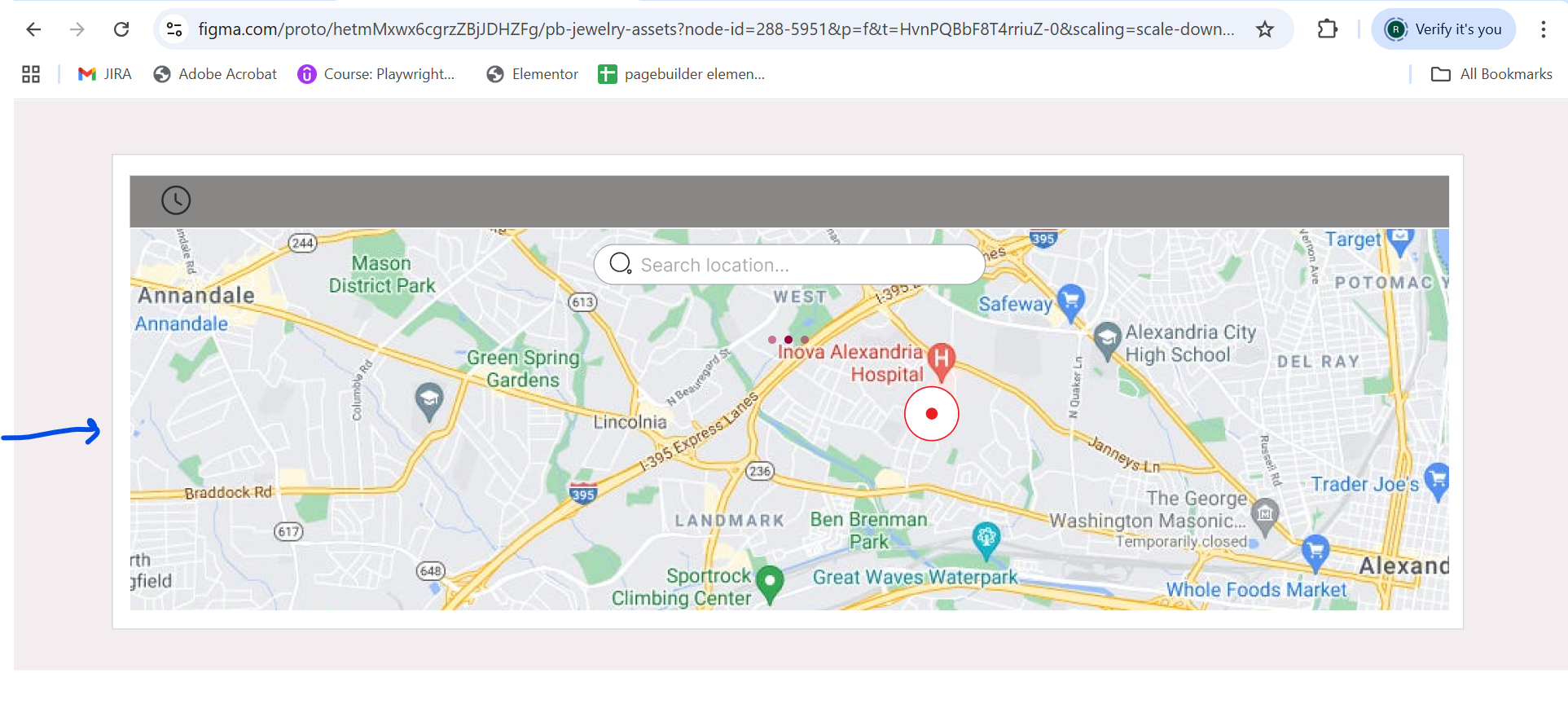Click the I-395 Express Lanes label

[699, 432]
